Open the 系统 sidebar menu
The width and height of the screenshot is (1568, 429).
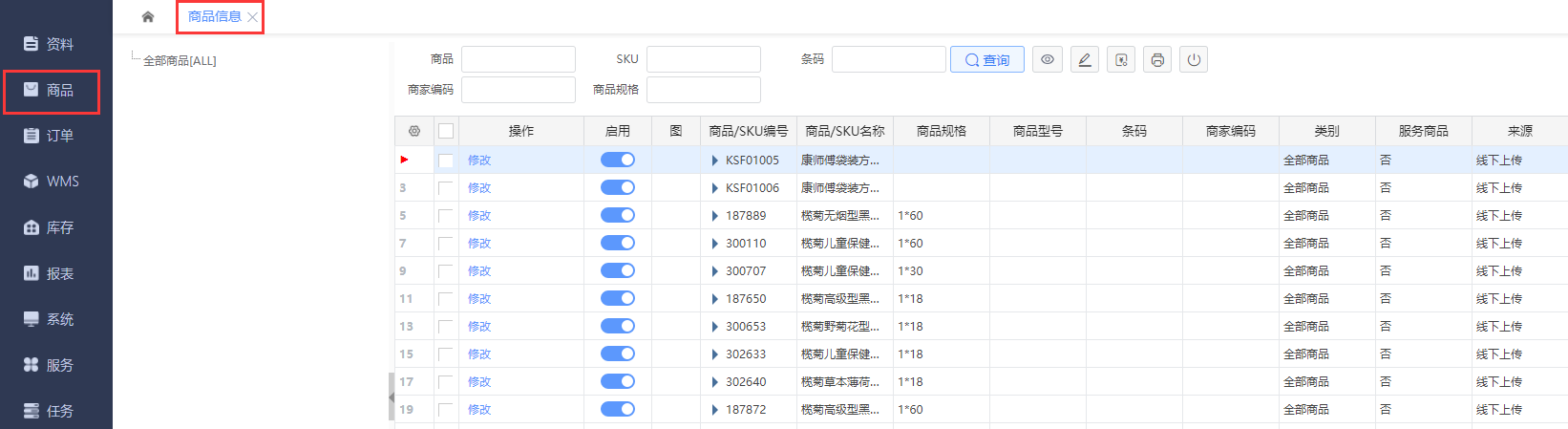tap(49, 319)
